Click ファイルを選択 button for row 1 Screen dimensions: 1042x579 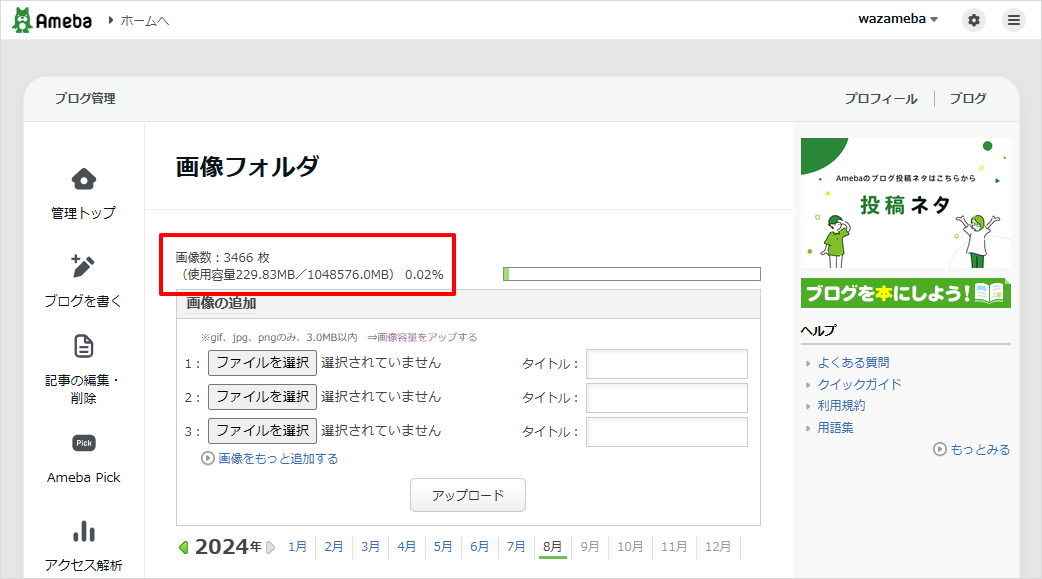pyautogui.click(x=262, y=363)
